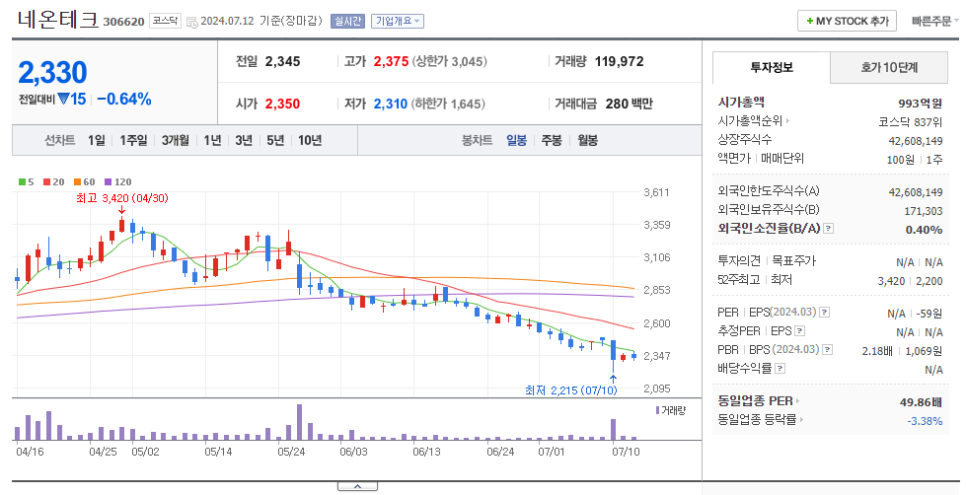This screenshot has width=966, height=495.
Task: Select the 3년 line chart period
Action: point(244,141)
